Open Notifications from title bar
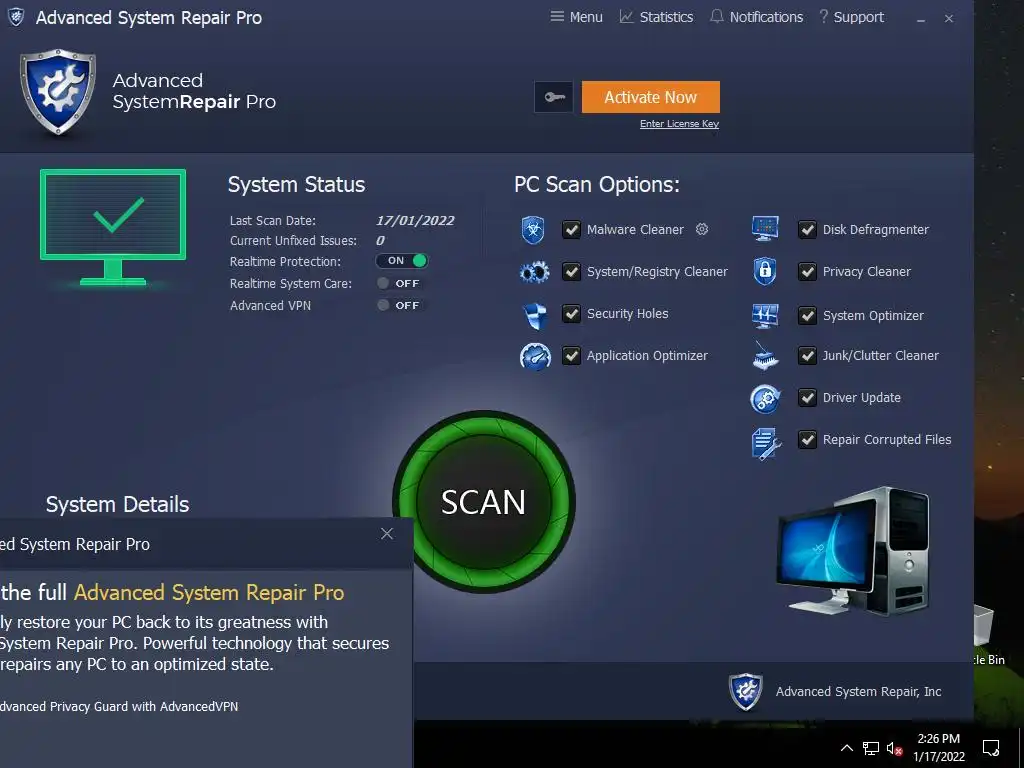This screenshot has height=768, width=1024. pos(756,17)
